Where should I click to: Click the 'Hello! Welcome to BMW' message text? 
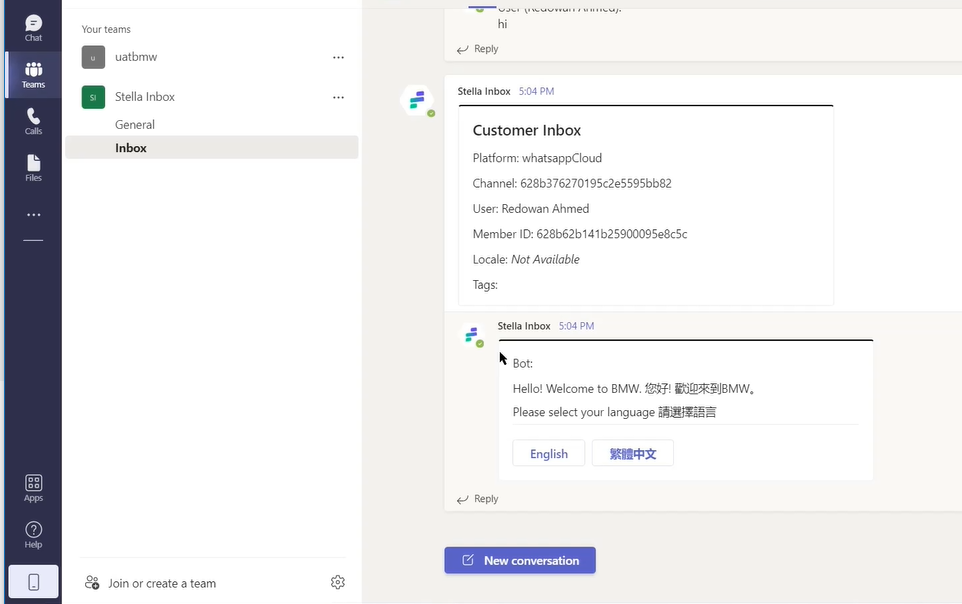[634, 389]
